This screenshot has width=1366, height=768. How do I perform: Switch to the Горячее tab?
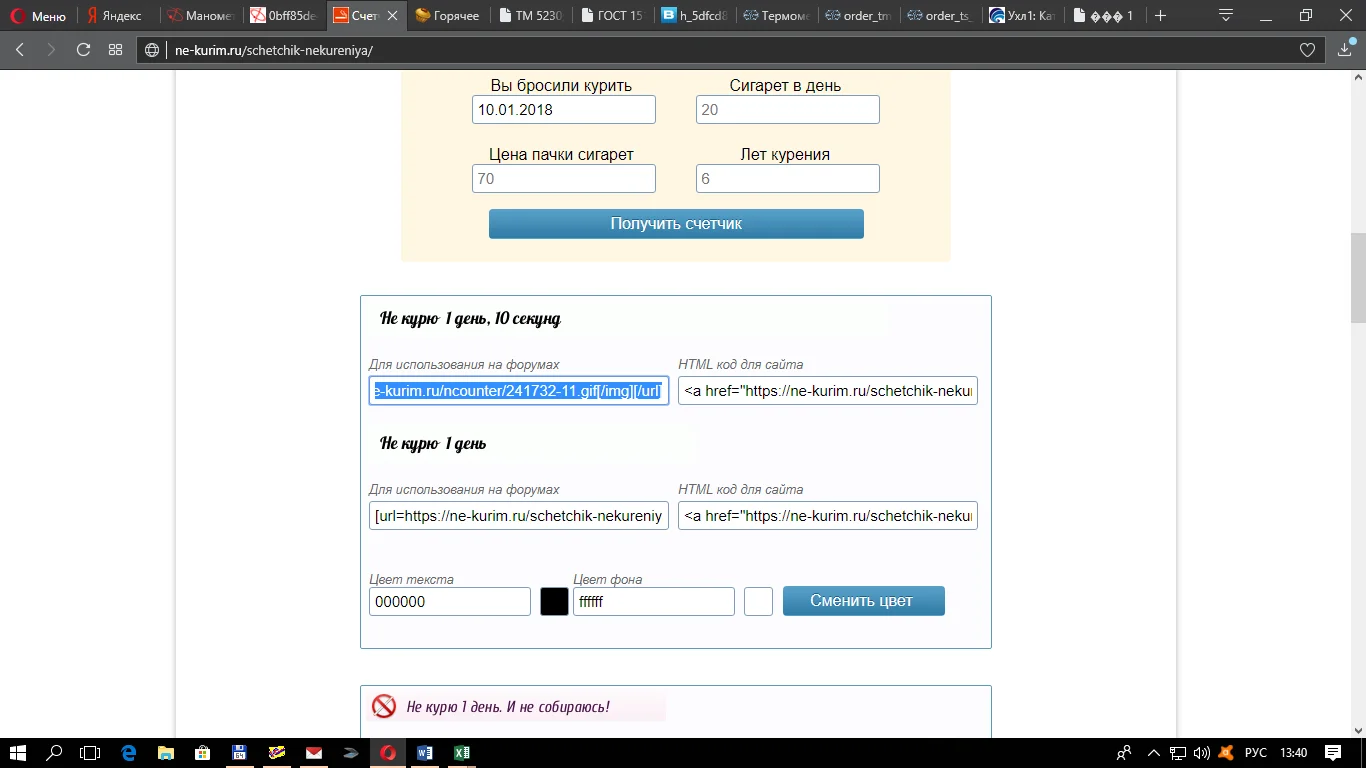click(448, 16)
